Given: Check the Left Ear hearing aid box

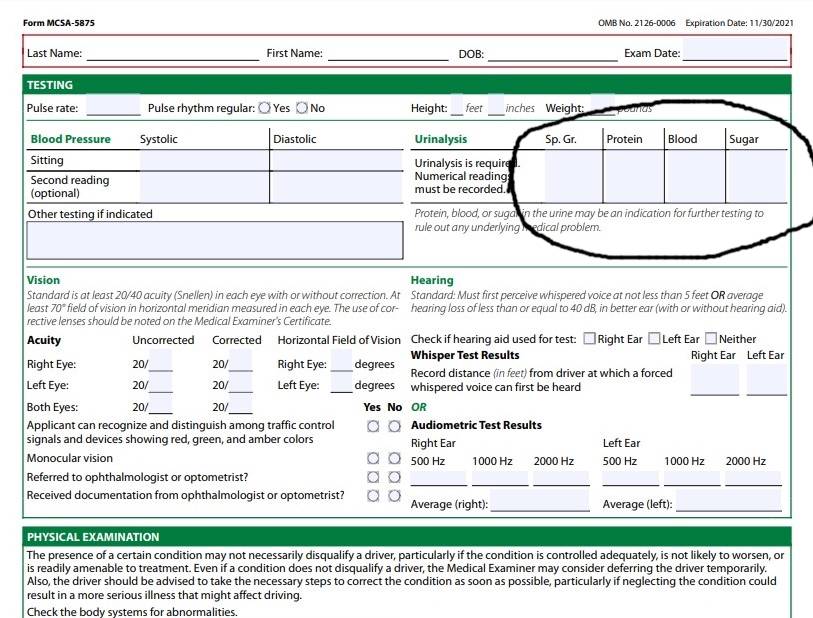Looking at the screenshot, I should click(x=654, y=339).
